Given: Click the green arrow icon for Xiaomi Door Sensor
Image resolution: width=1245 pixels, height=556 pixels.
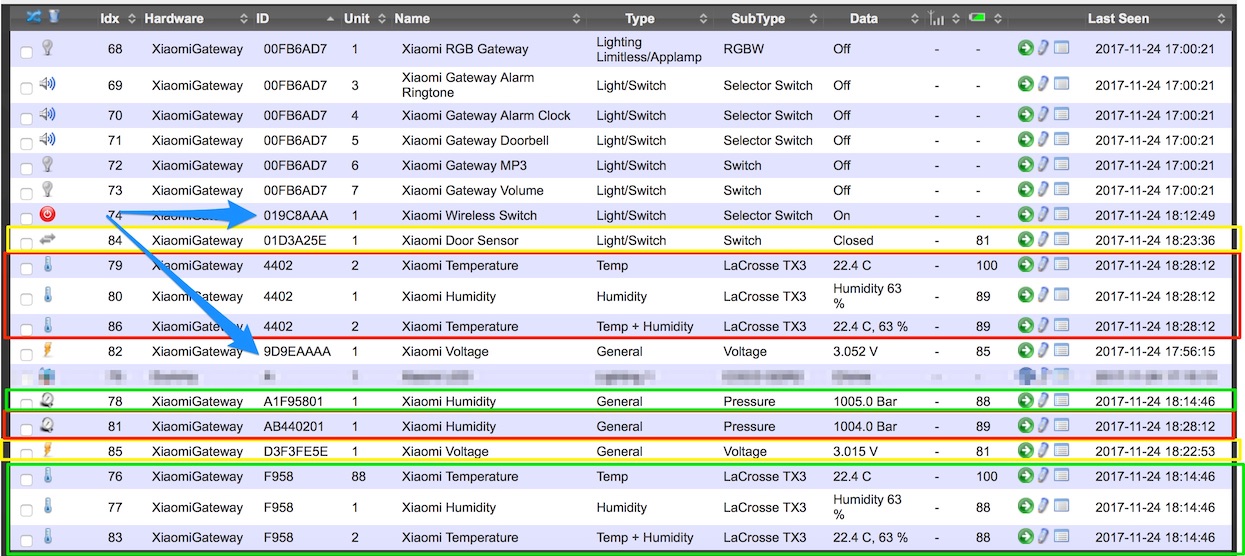Looking at the screenshot, I should click(1025, 240).
